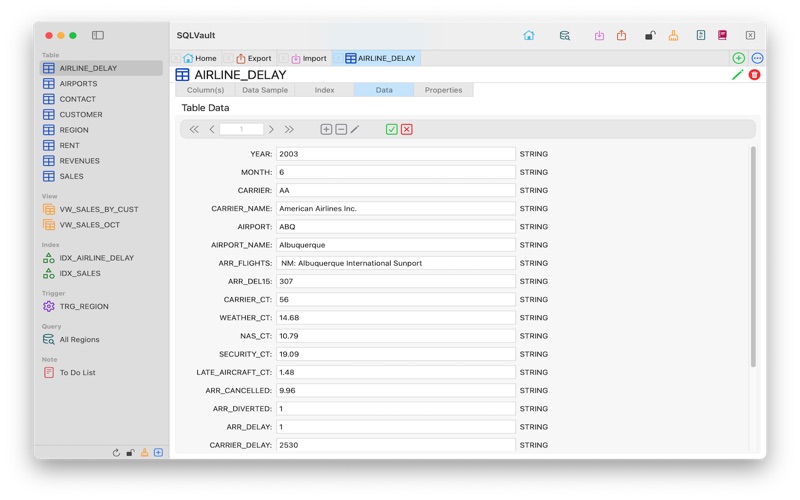The width and height of the screenshot is (800, 500).
Task: Click the orange brush icon at sidebar bottom
Action: [144, 453]
